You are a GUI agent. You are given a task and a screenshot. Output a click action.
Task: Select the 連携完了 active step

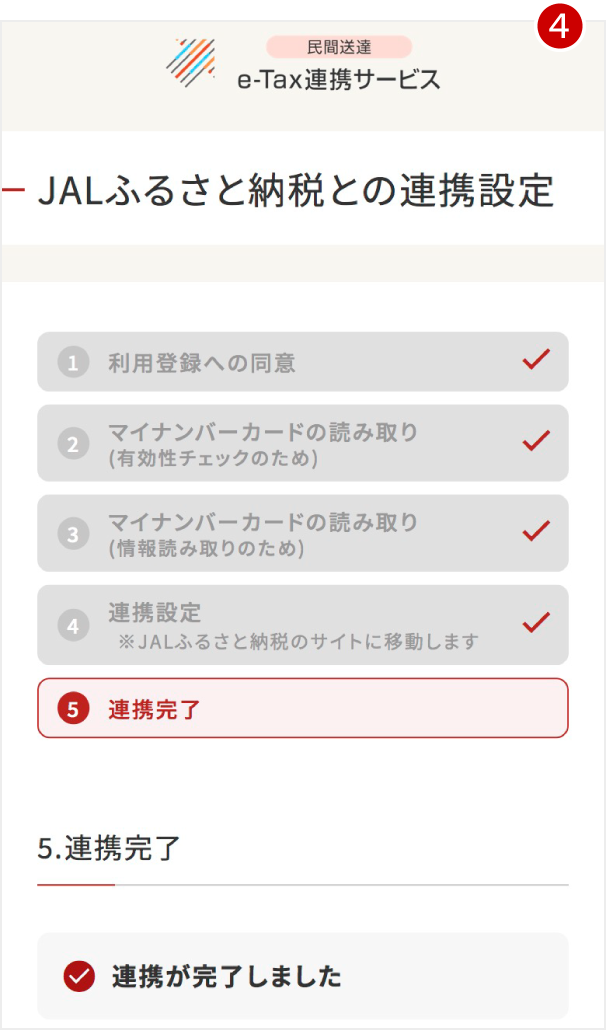[x=303, y=709]
